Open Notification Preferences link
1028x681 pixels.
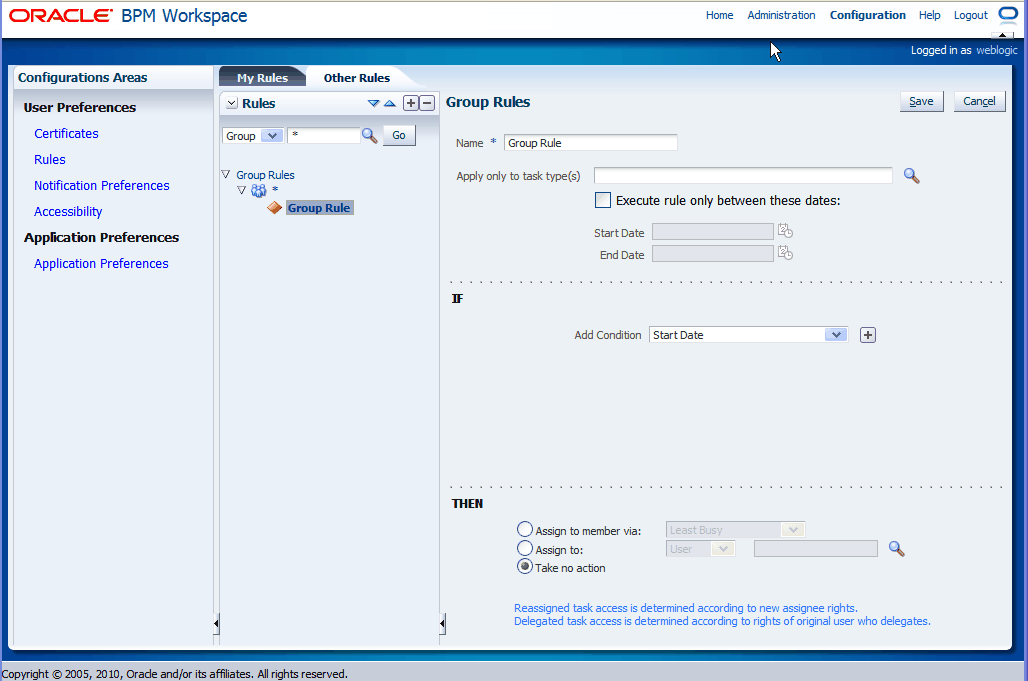coord(102,185)
